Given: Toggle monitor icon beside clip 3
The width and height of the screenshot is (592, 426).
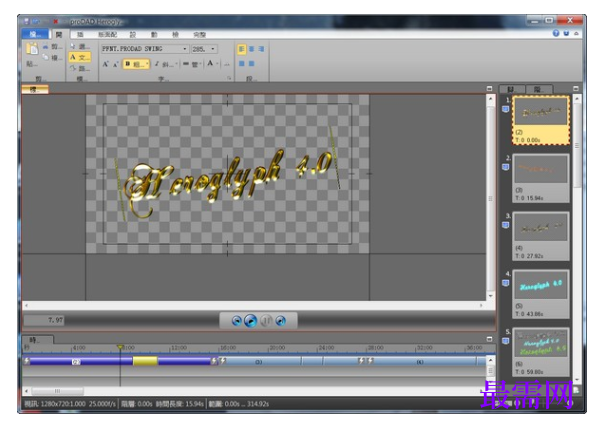Looking at the screenshot, I should point(506,225).
